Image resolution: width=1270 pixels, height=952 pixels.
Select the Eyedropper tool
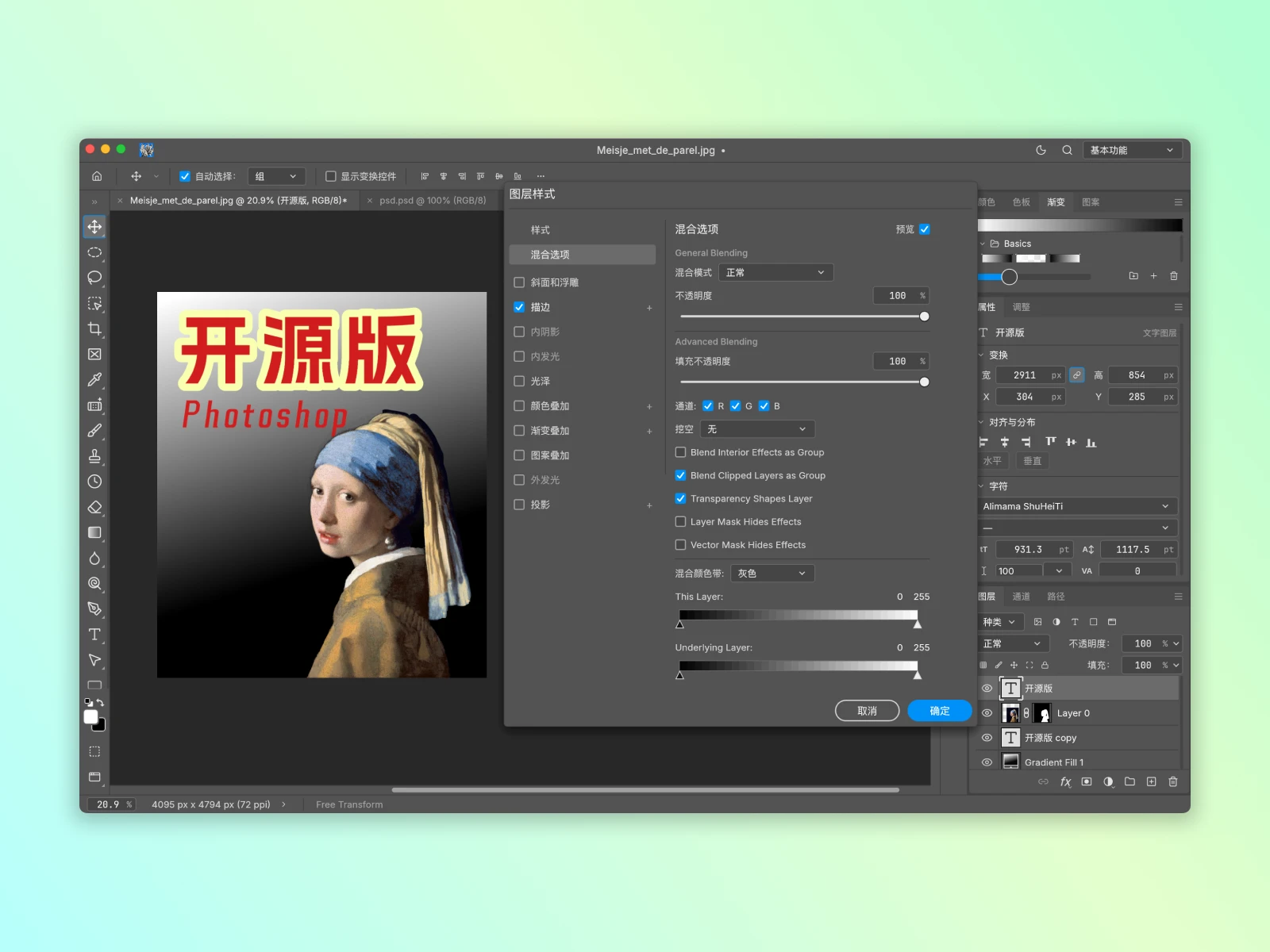coord(94,379)
